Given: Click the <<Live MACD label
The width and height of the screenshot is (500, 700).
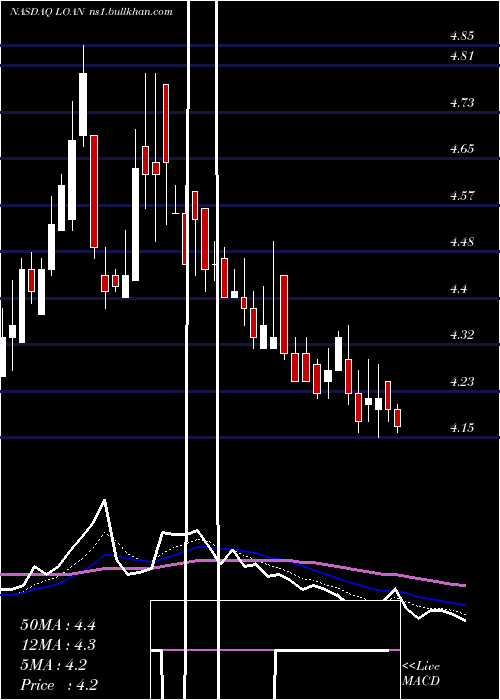Looking at the screenshot, I should pos(421,674).
